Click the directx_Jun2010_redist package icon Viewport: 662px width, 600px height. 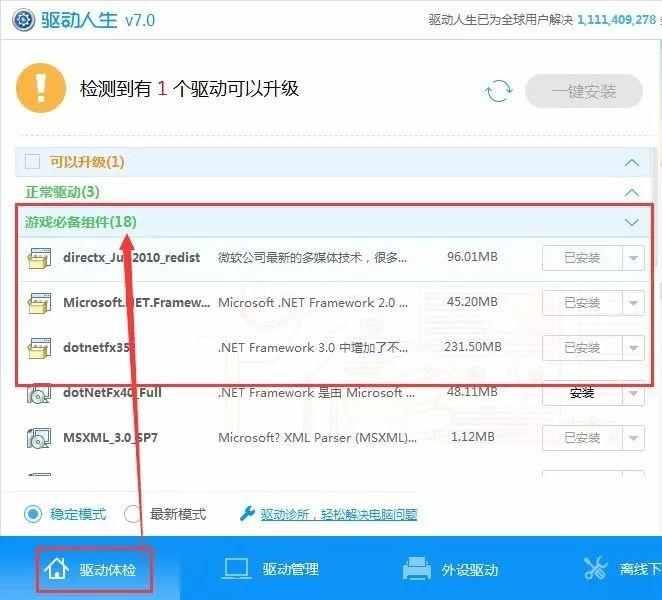pos(39,258)
